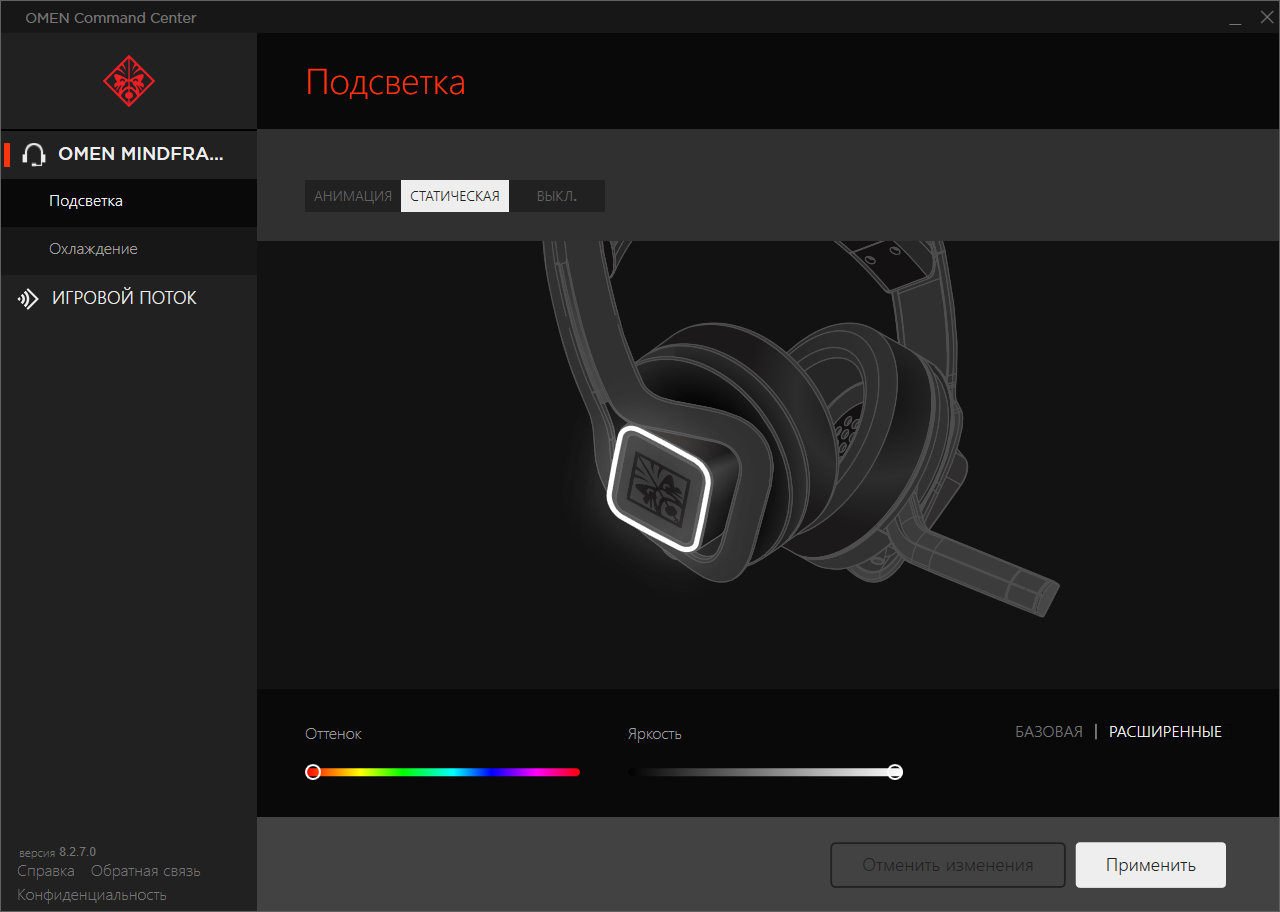1280x912 pixels.
Task: Click the Яркость label
Action: [x=655, y=734]
